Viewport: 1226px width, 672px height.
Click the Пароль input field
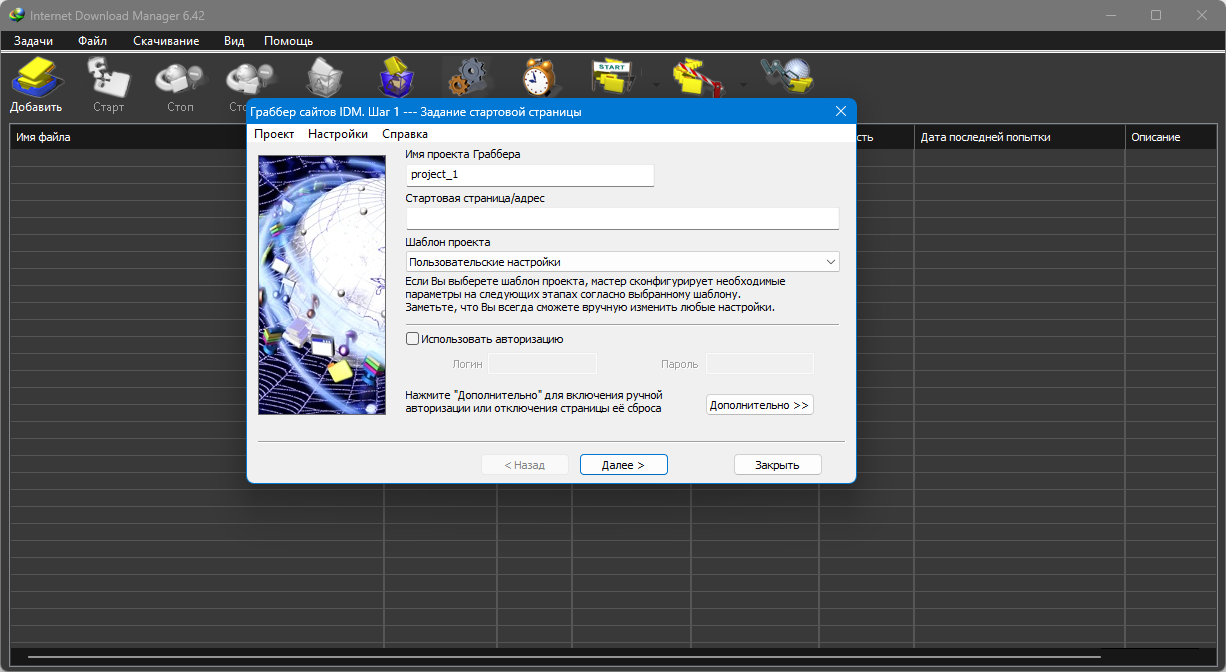[x=760, y=364]
